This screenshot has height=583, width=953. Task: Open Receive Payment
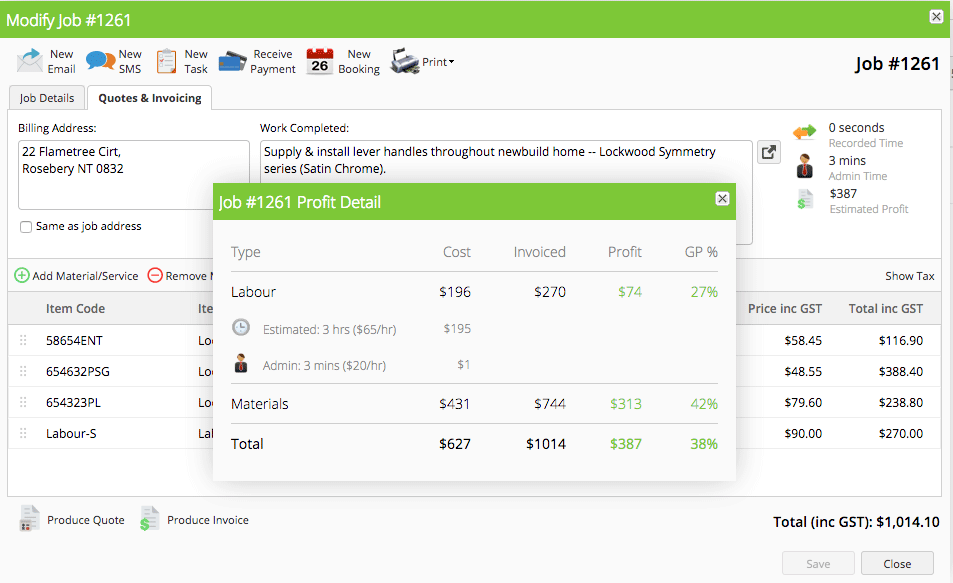point(232,60)
